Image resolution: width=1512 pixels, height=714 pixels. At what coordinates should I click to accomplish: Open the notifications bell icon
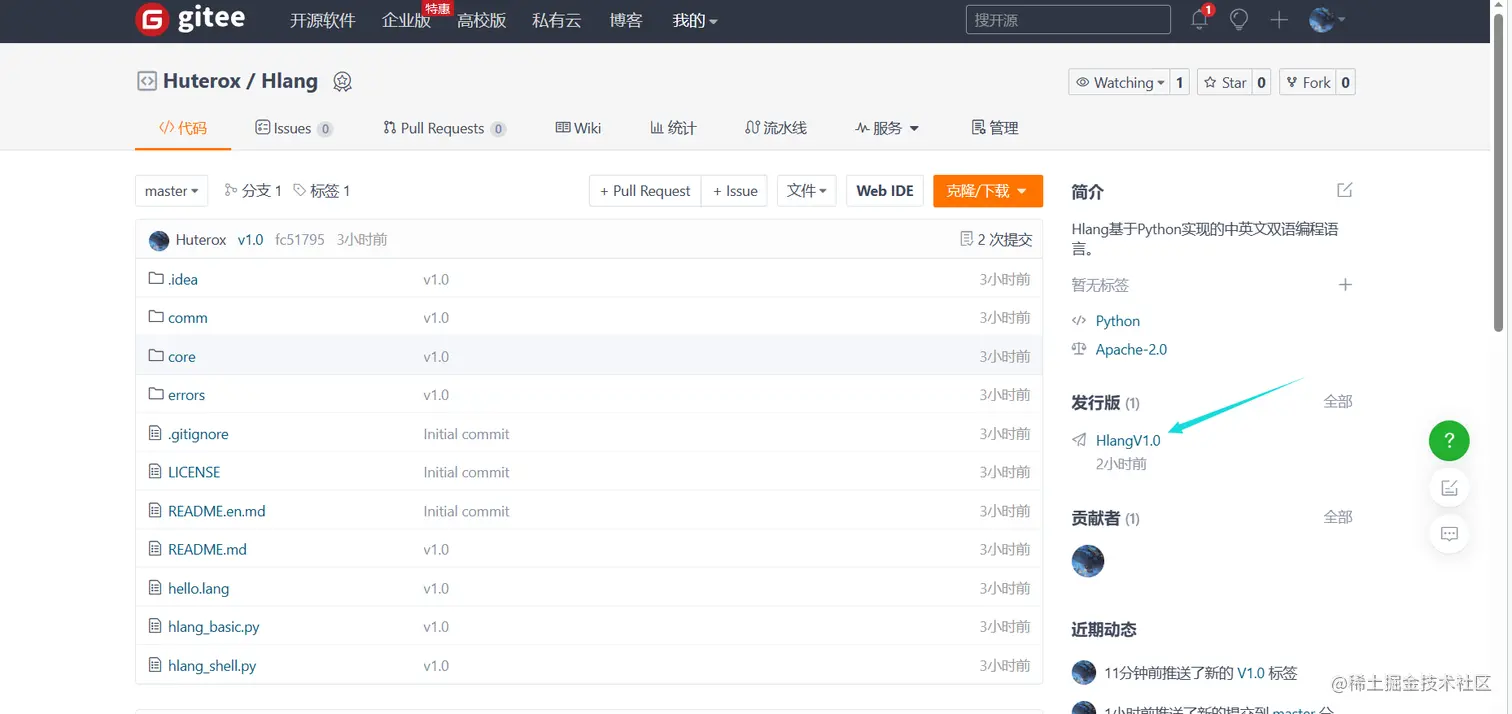[1200, 19]
